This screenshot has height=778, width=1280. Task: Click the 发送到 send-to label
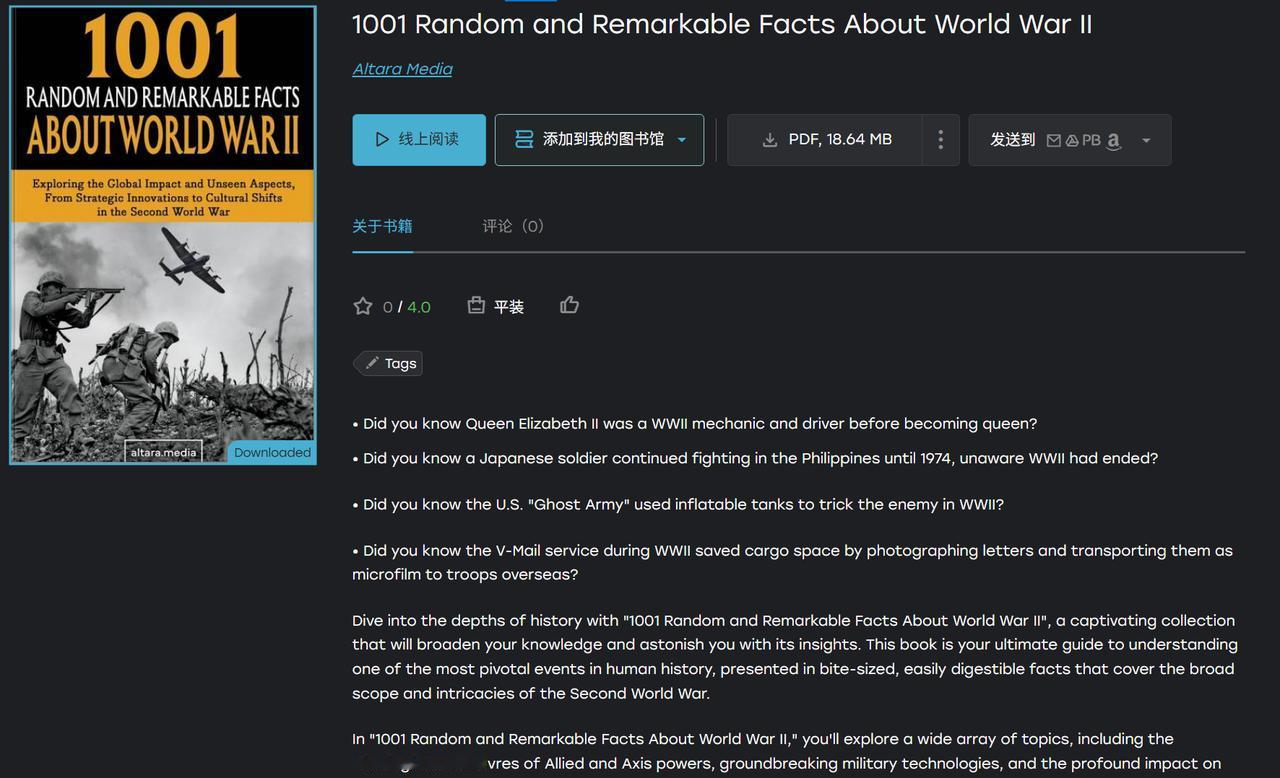1012,140
